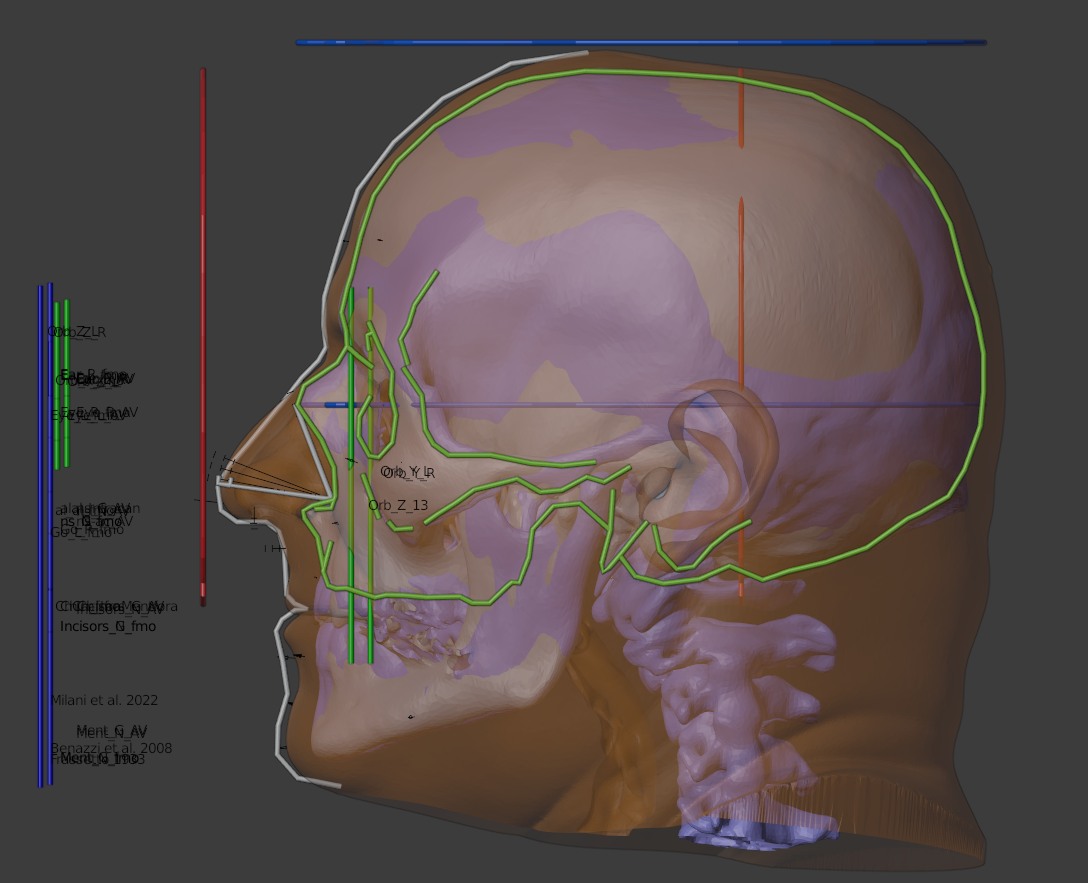Select the blue horizontal bar above the head

pos(640,43)
